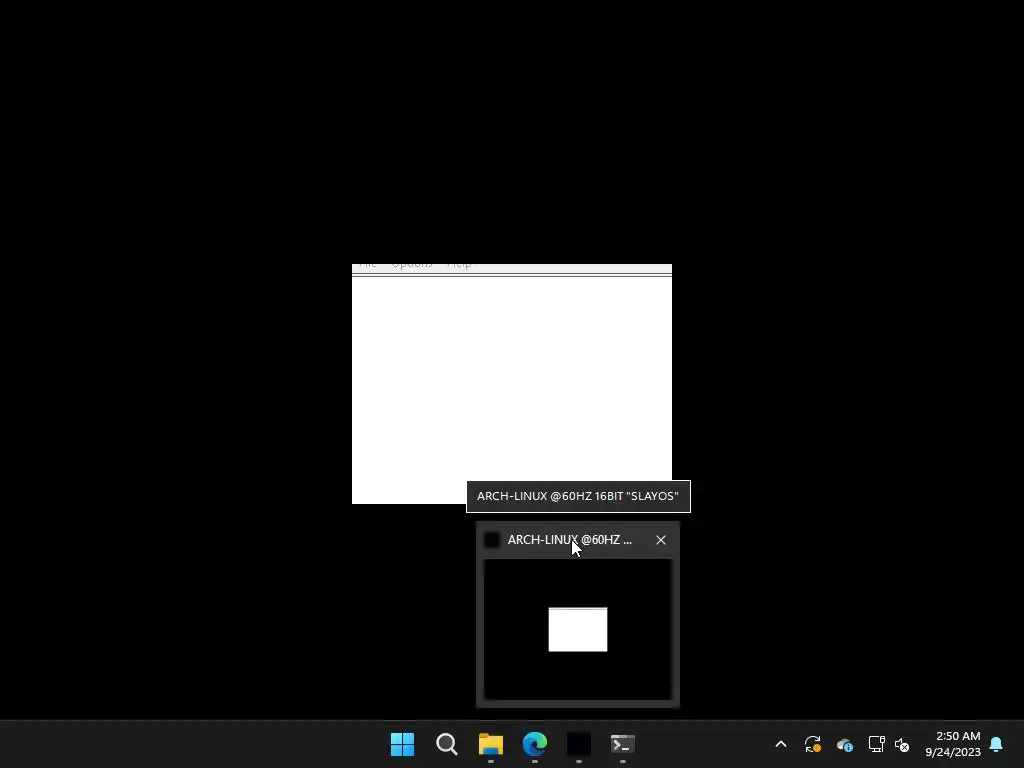Image resolution: width=1024 pixels, height=768 pixels.
Task: Open File Explorer from the taskbar
Action: point(490,744)
